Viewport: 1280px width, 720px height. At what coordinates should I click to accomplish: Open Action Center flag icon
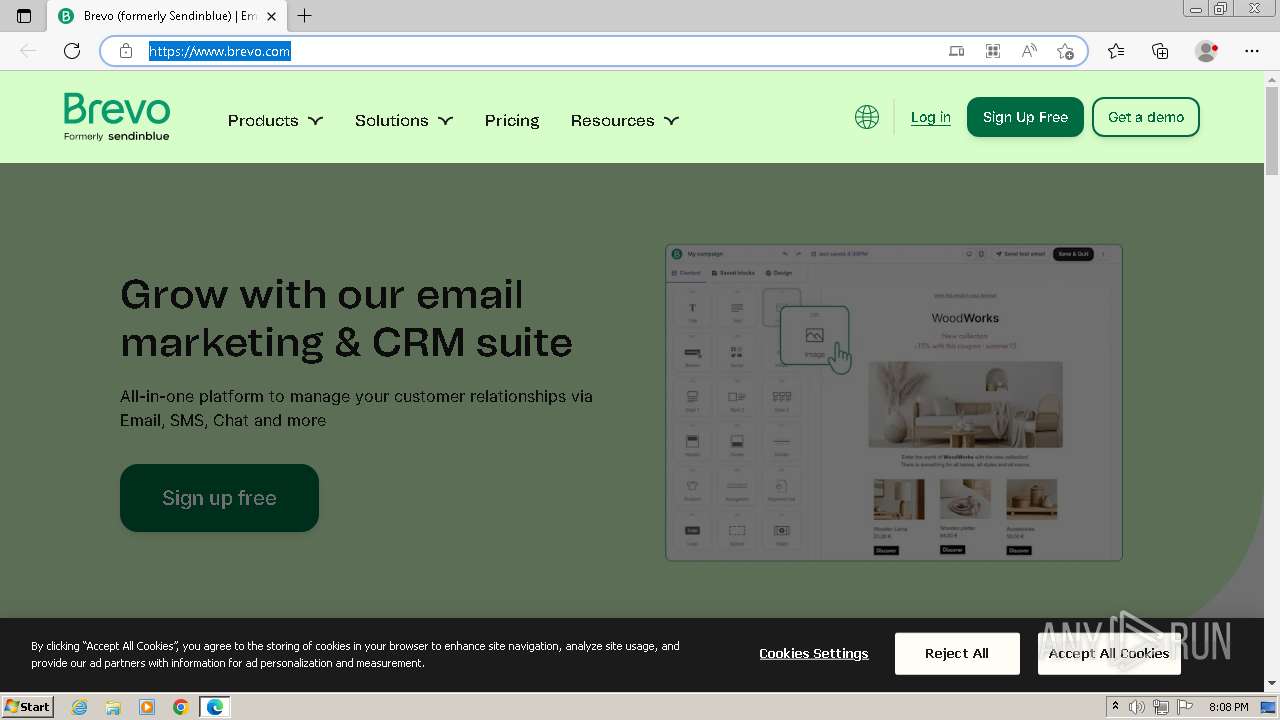(1185, 707)
